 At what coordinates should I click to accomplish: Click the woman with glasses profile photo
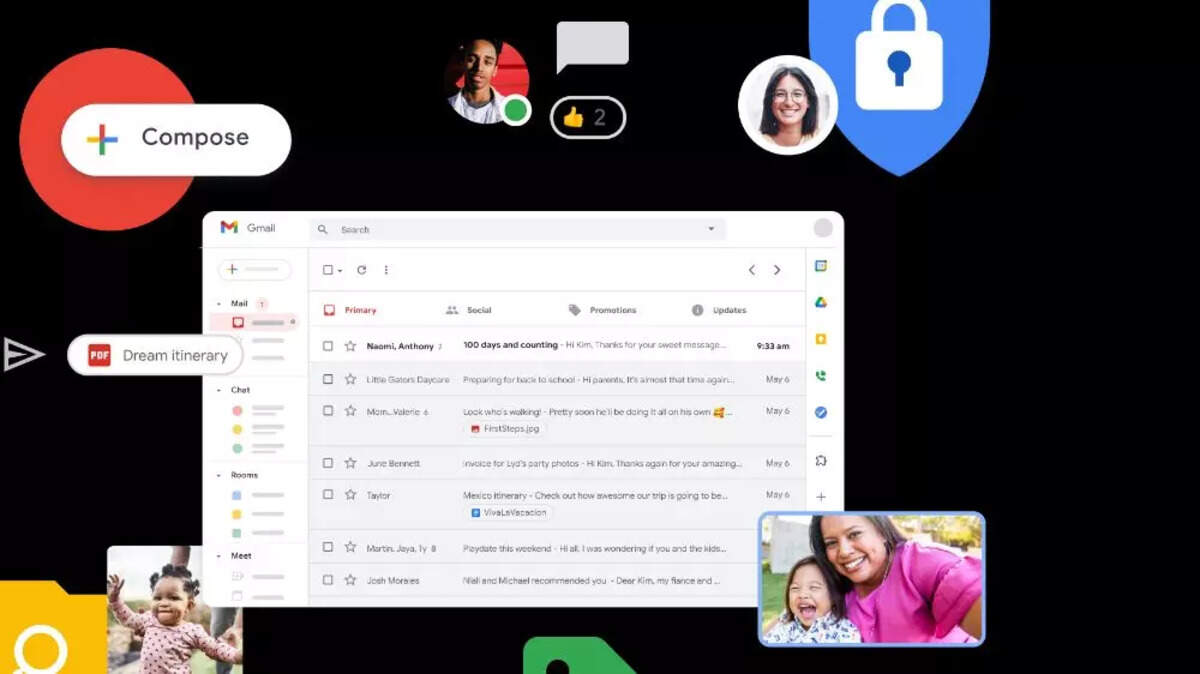788,105
